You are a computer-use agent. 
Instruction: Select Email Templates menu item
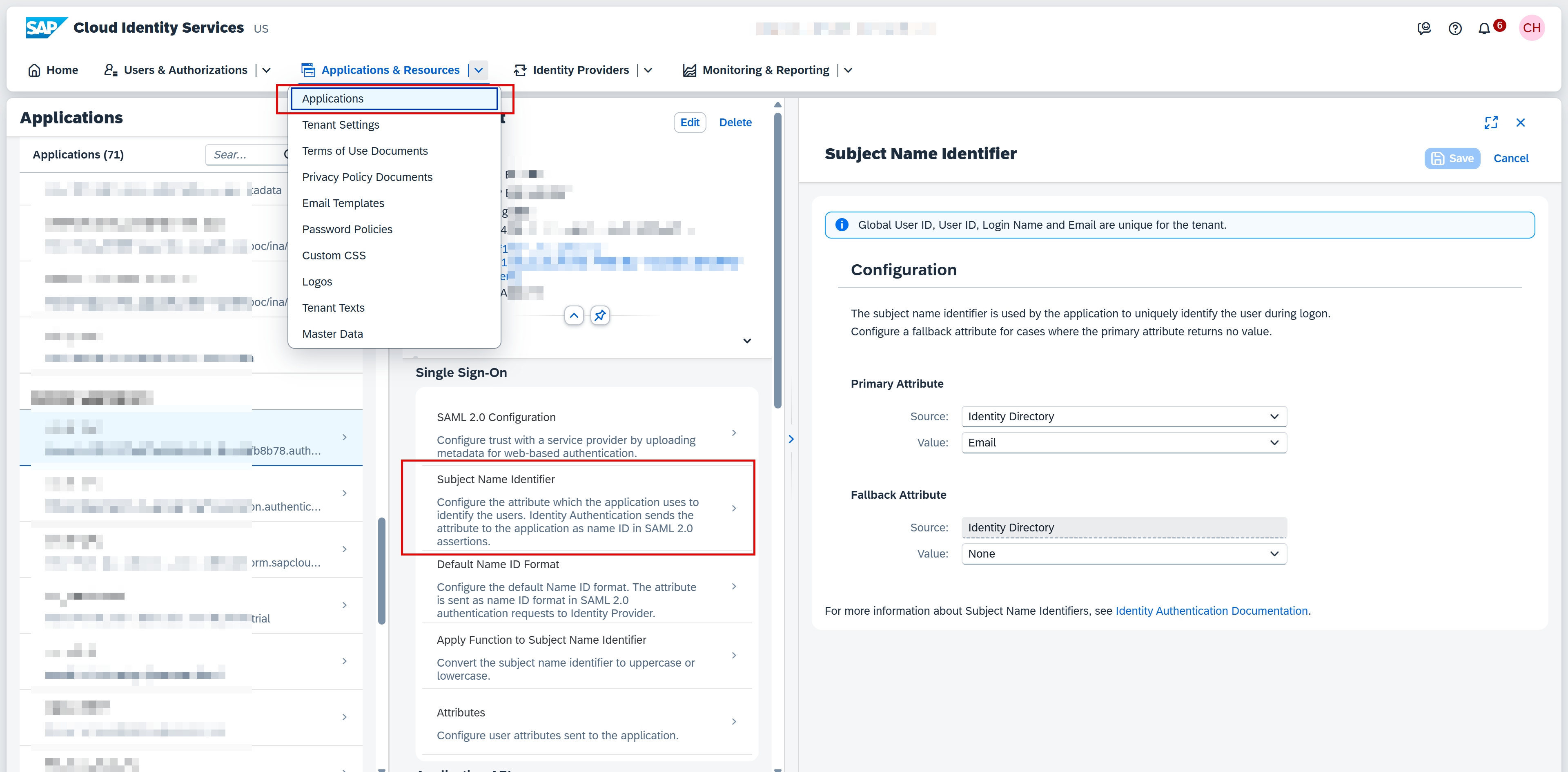tap(394, 203)
